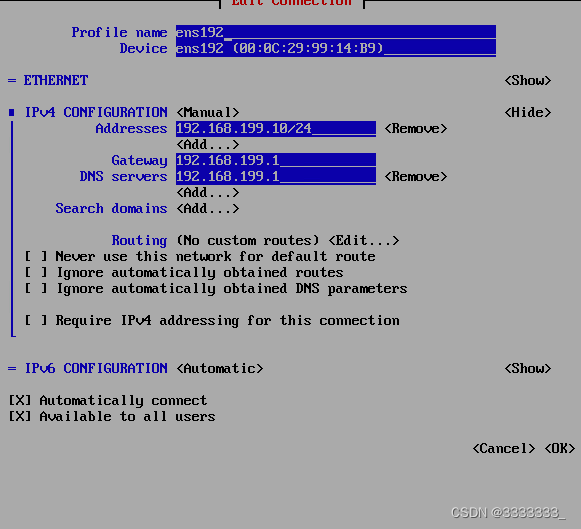Click the Search domains label
Screen dimensions: 581x529
111,209
